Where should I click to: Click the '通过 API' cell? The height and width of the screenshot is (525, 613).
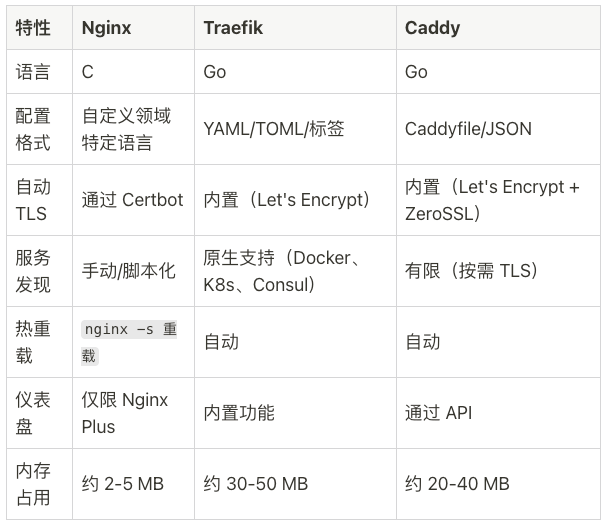[438, 413]
